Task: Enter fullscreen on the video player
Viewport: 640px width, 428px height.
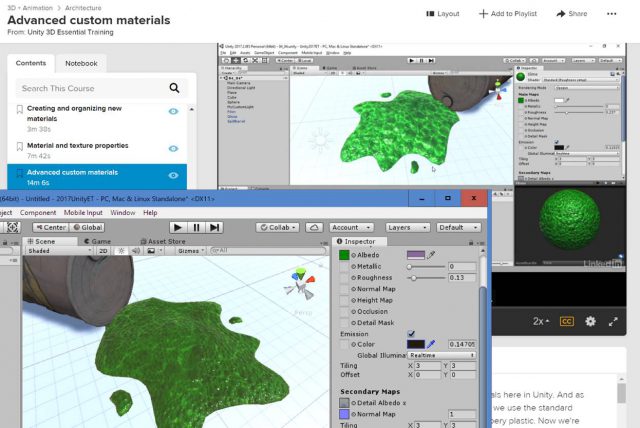Action: tap(613, 322)
